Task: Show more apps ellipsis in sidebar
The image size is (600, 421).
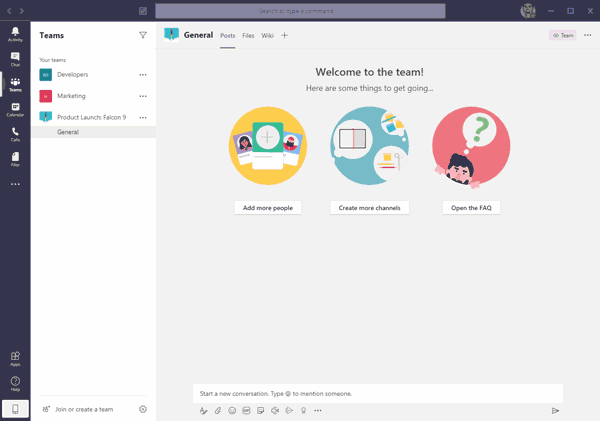Action: pos(15,184)
